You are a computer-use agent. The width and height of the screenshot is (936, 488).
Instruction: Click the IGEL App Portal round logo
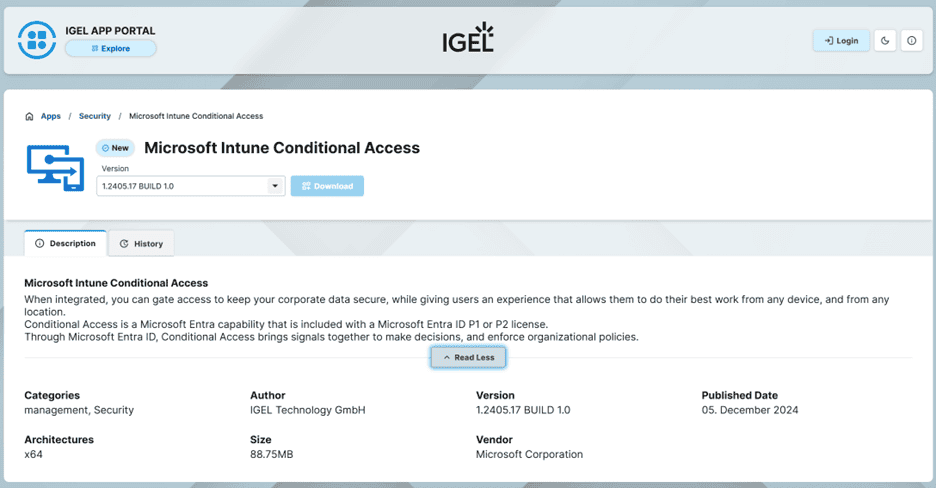(37, 40)
